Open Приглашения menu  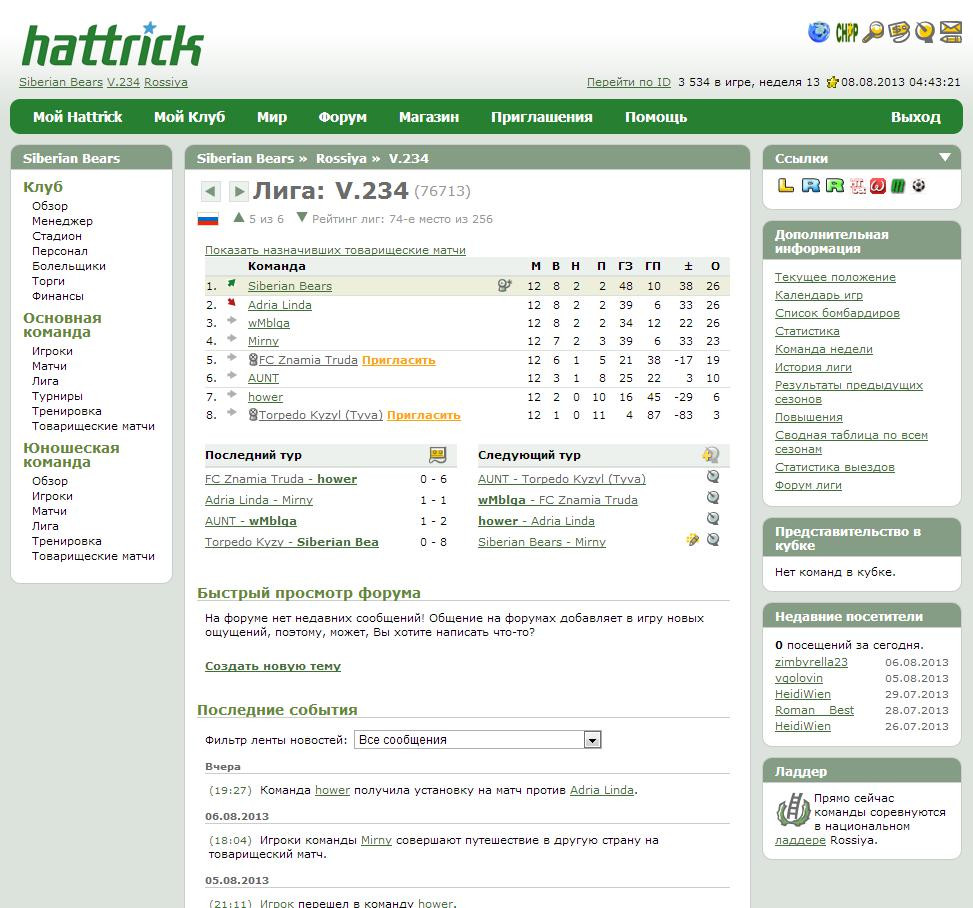point(542,117)
